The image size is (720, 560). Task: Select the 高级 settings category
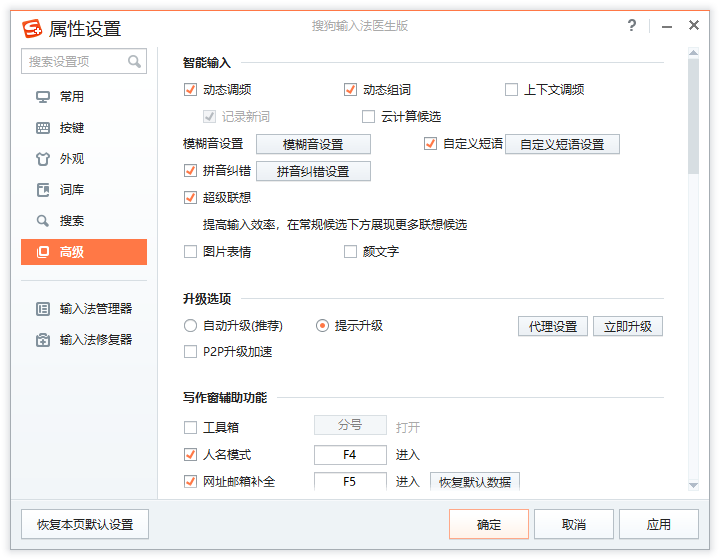click(x=84, y=252)
